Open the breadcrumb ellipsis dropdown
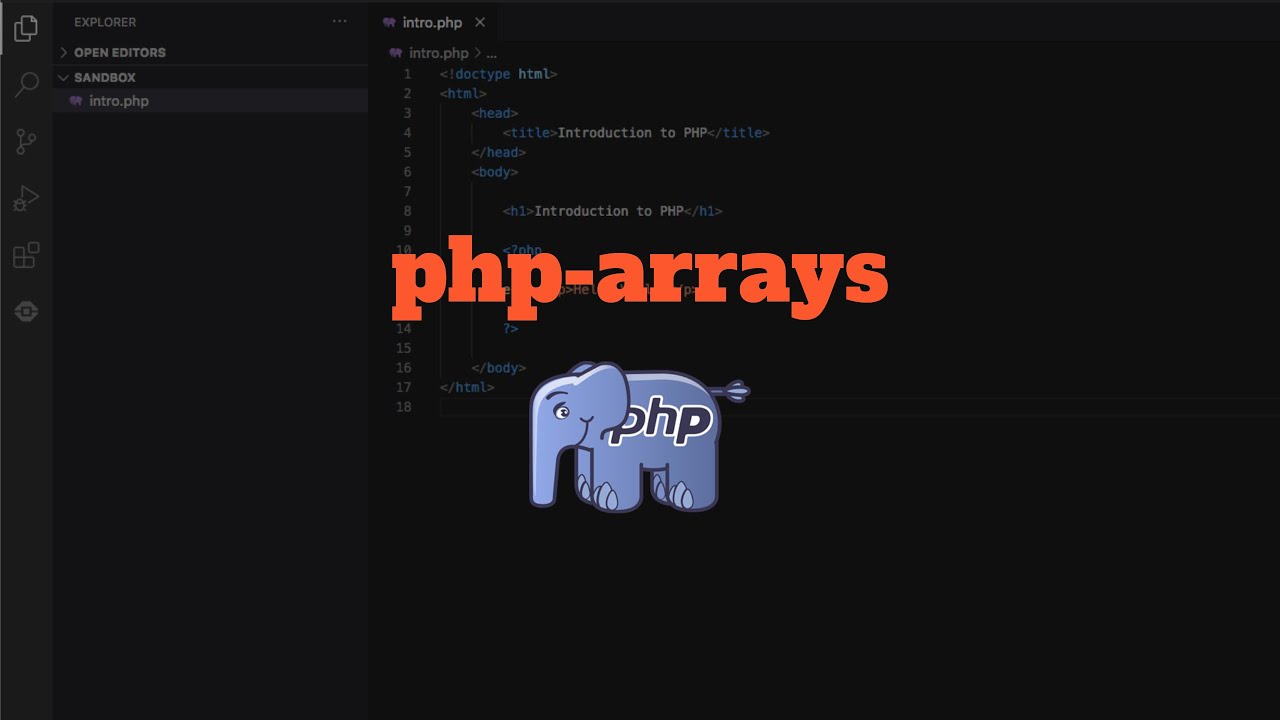Image resolution: width=1280 pixels, height=720 pixels. pyautogui.click(x=491, y=53)
